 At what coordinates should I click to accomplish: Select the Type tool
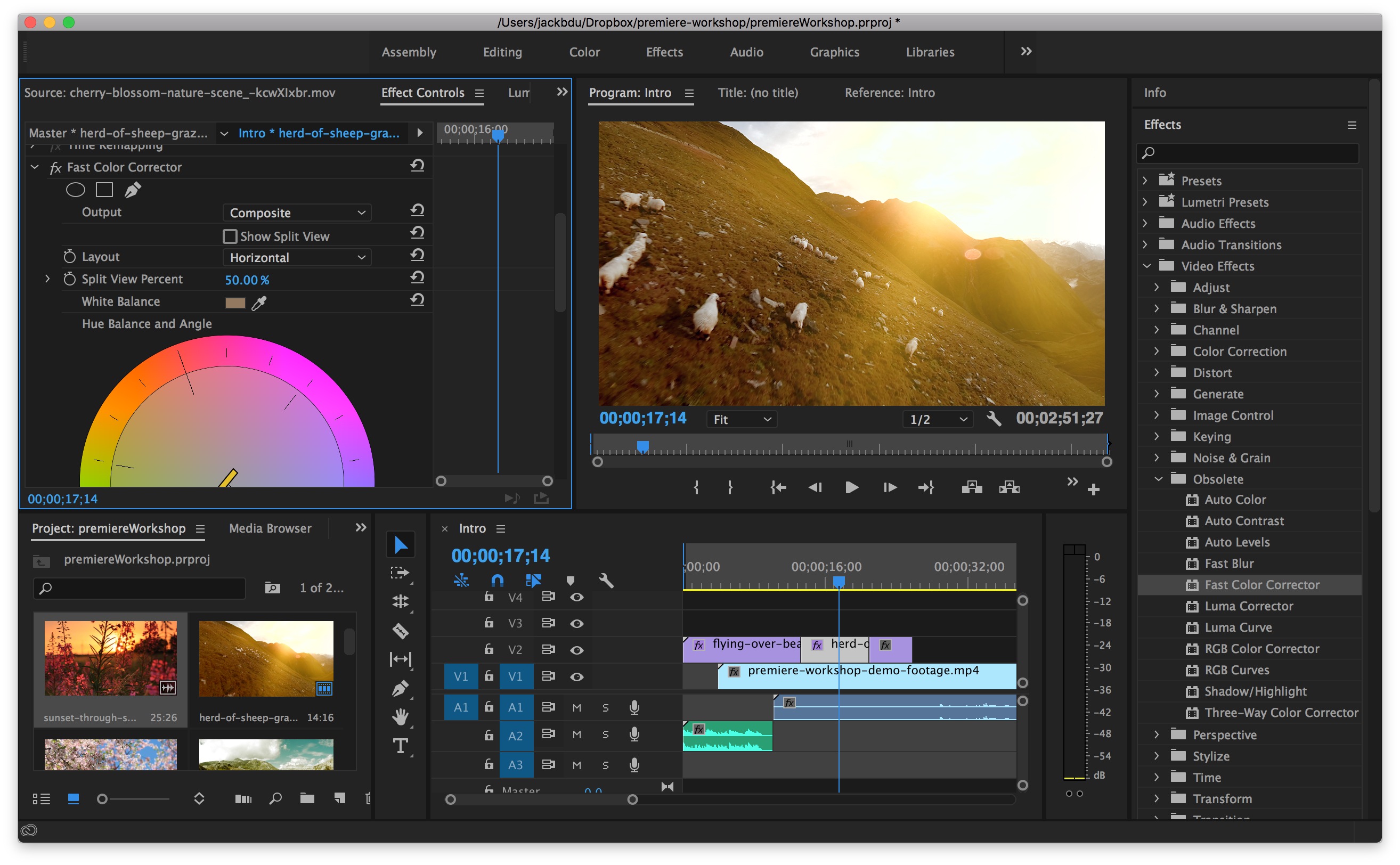click(x=400, y=746)
